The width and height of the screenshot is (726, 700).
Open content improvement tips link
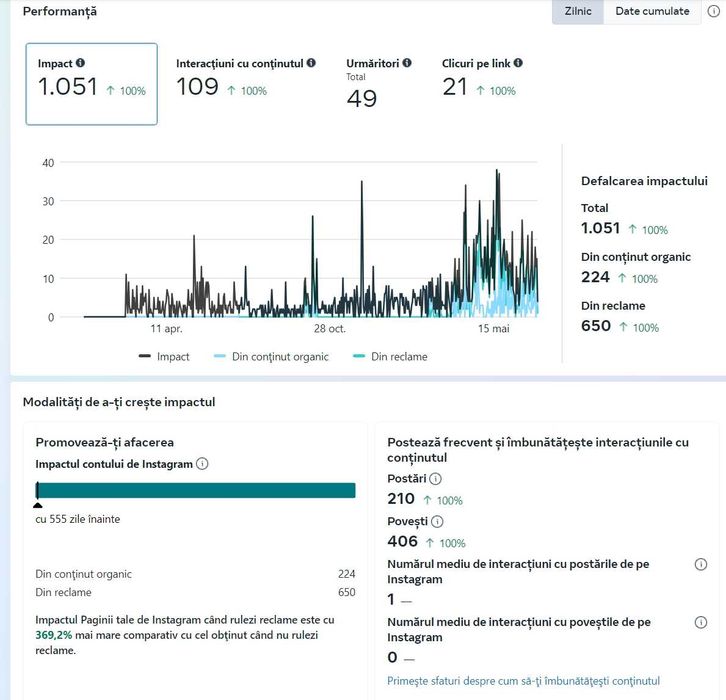523,681
